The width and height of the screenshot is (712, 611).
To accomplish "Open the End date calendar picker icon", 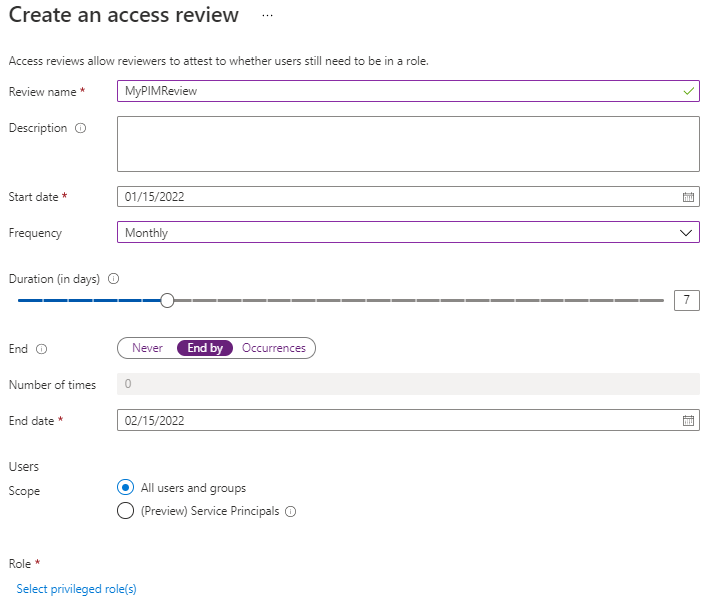I will [688, 421].
